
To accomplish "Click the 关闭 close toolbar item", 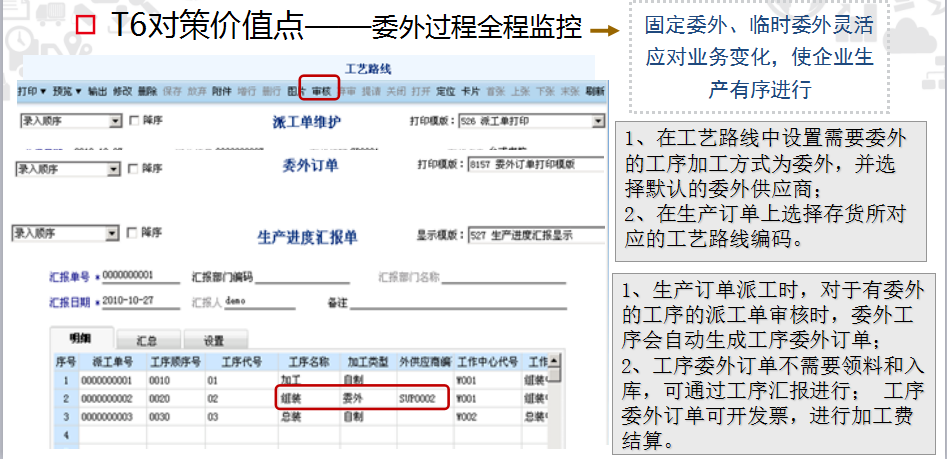I will tap(396, 92).
